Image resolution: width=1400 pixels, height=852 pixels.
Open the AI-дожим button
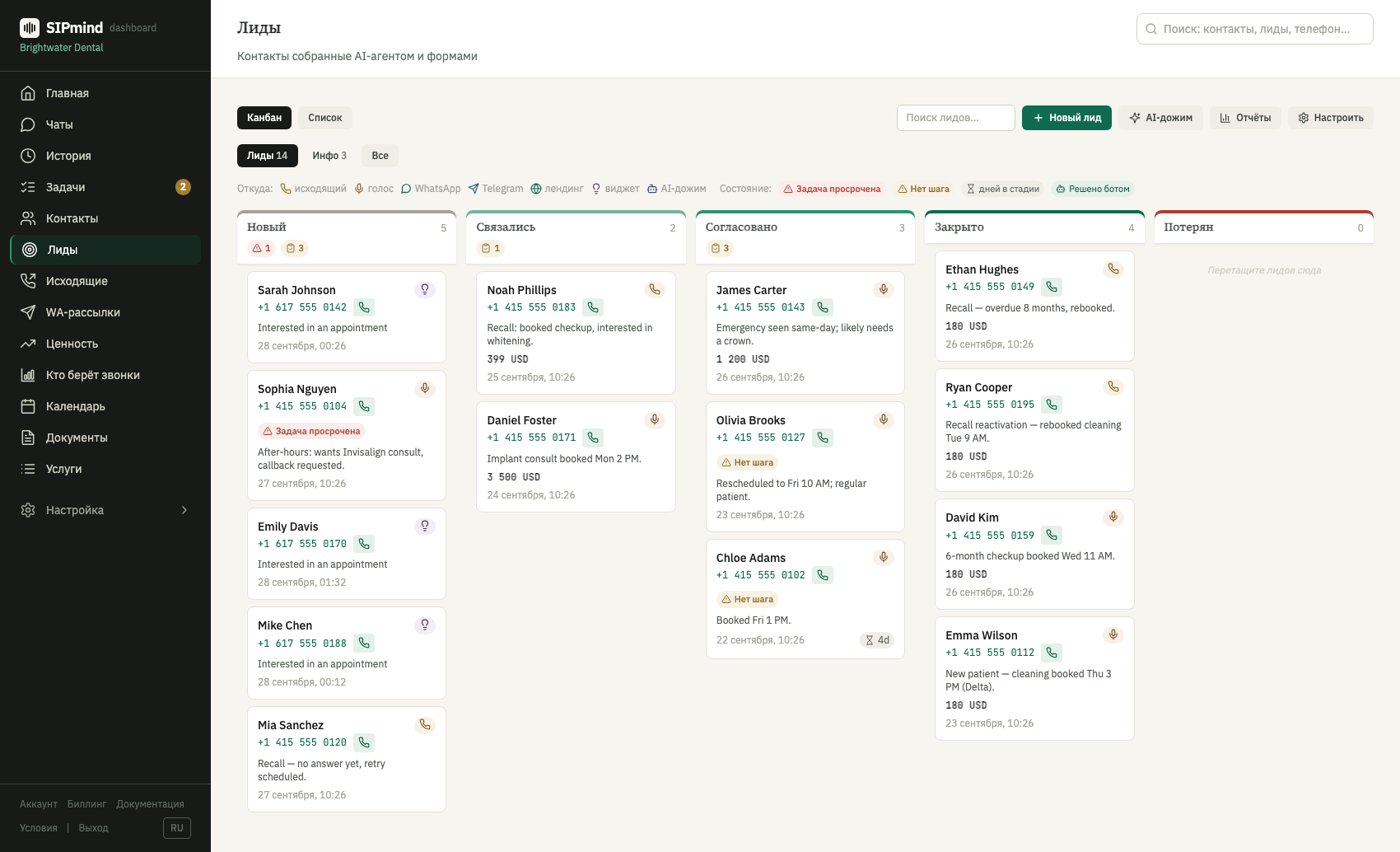pos(1160,118)
